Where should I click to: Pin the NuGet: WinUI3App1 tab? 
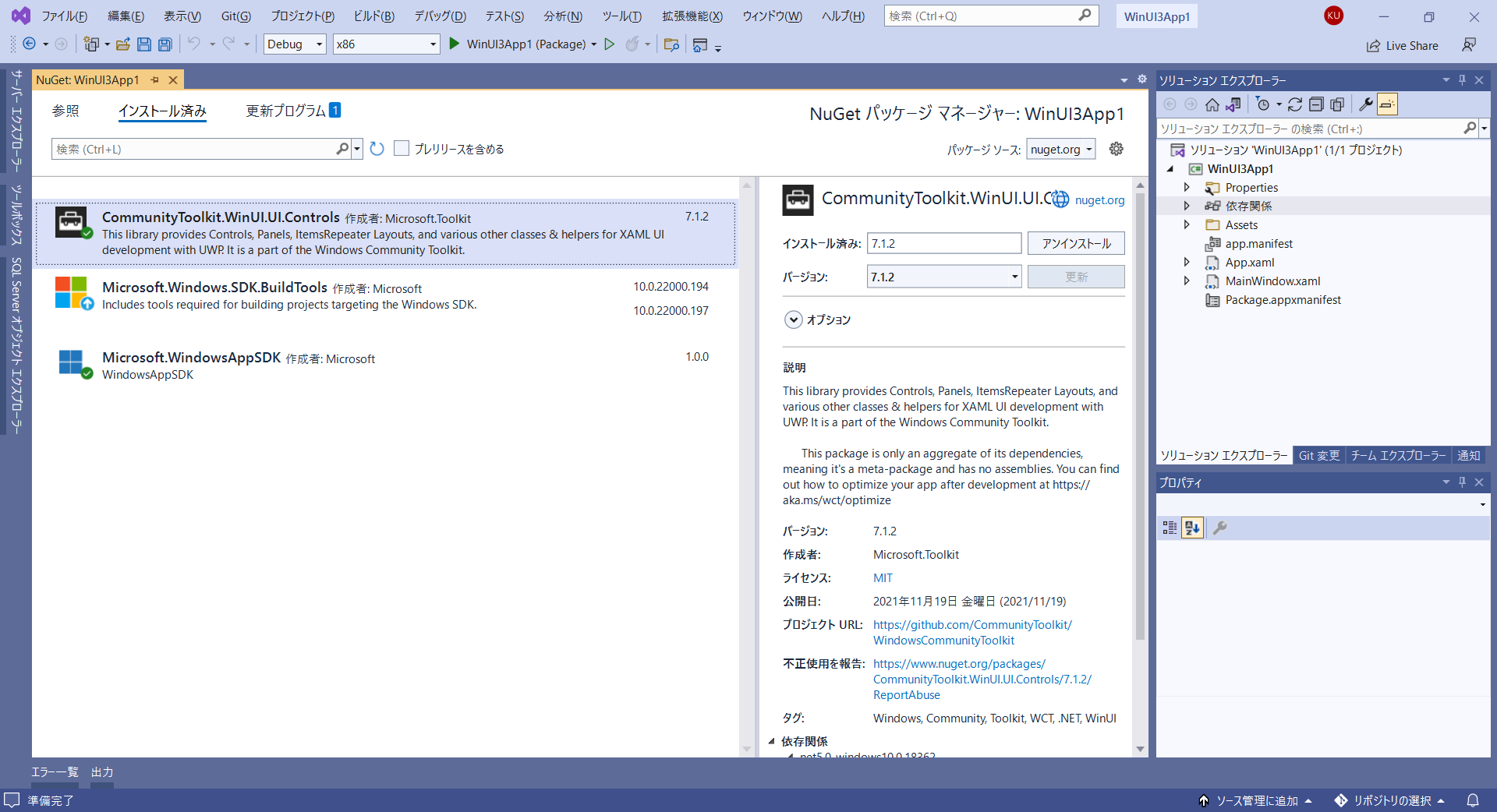(x=154, y=80)
